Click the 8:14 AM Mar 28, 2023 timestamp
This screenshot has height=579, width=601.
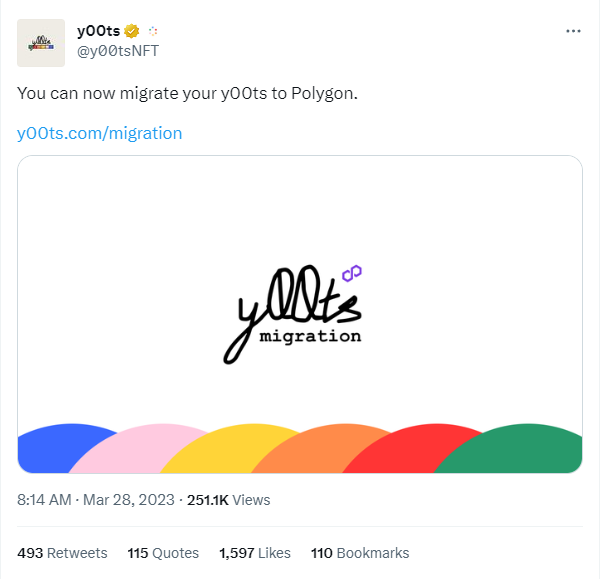coord(96,500)
